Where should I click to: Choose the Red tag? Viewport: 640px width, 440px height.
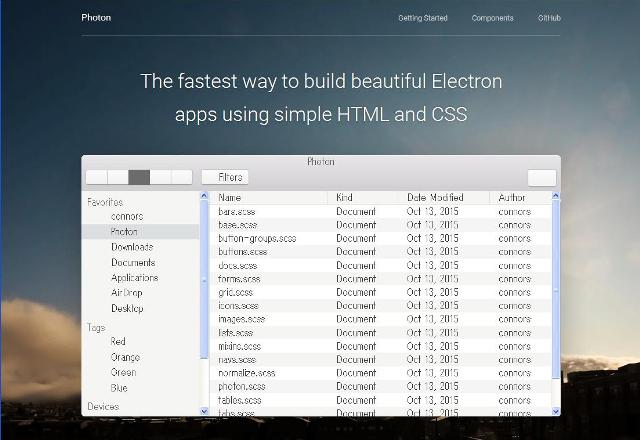(x=140, y=341)
